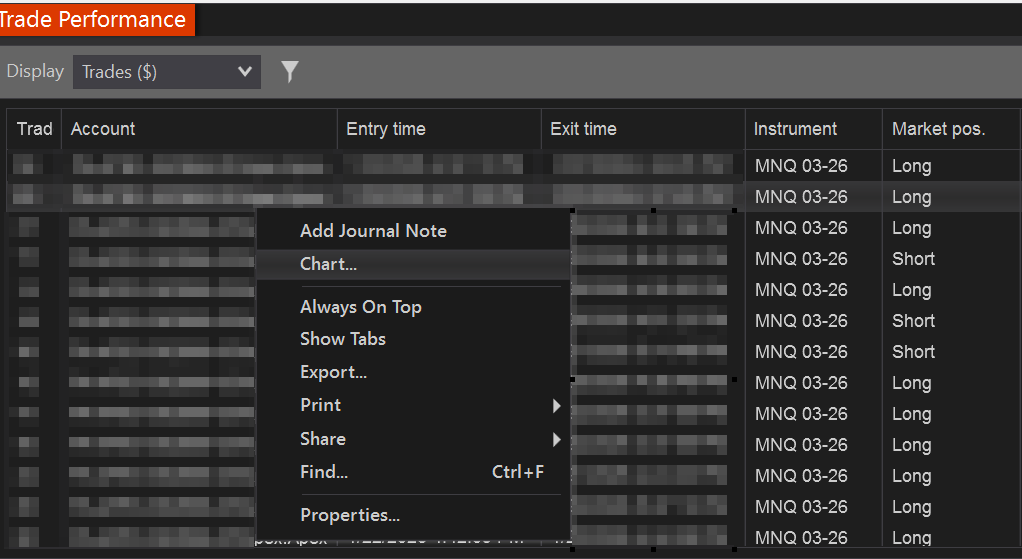
Task: Open the Display Trades ($) dropdown
Action: pyautogui.click(x=167, y=72)
